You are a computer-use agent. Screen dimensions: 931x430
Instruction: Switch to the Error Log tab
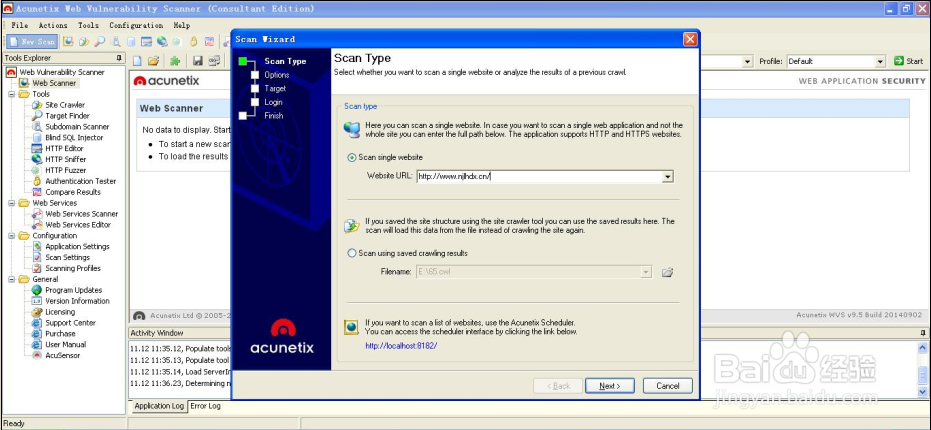[205, 406]
